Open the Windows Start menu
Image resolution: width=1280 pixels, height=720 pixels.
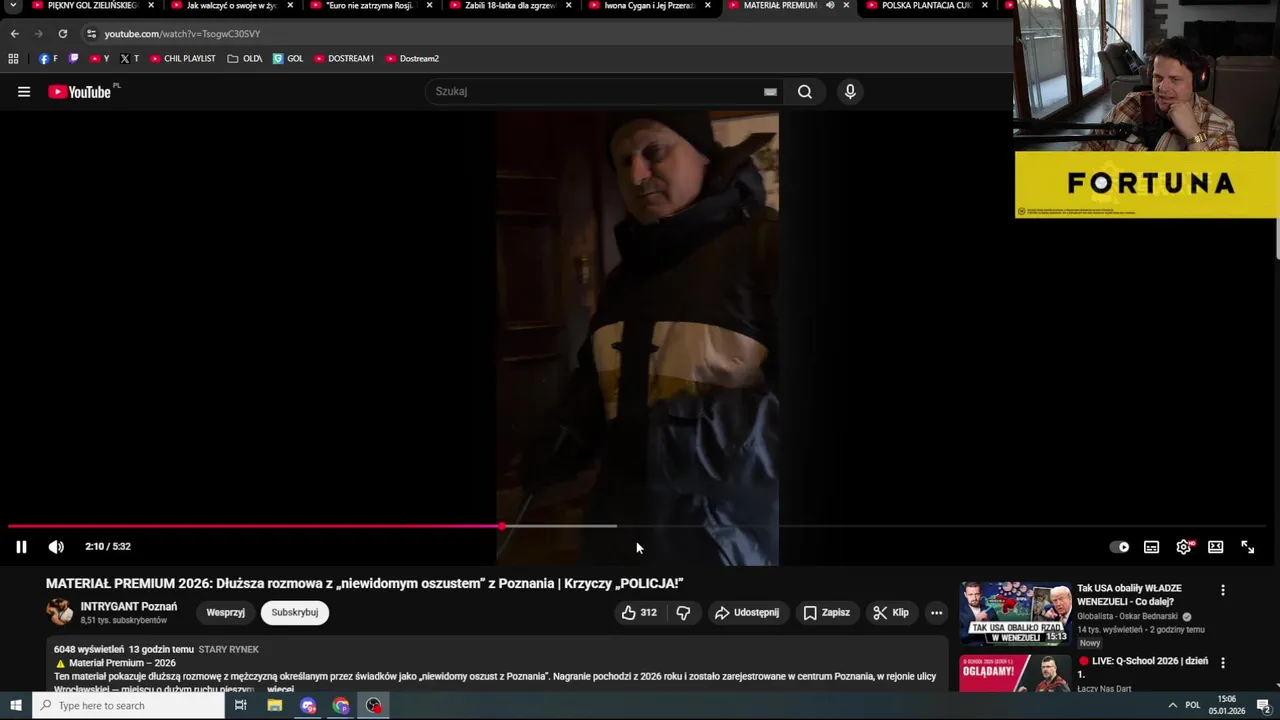pos(16,706)
